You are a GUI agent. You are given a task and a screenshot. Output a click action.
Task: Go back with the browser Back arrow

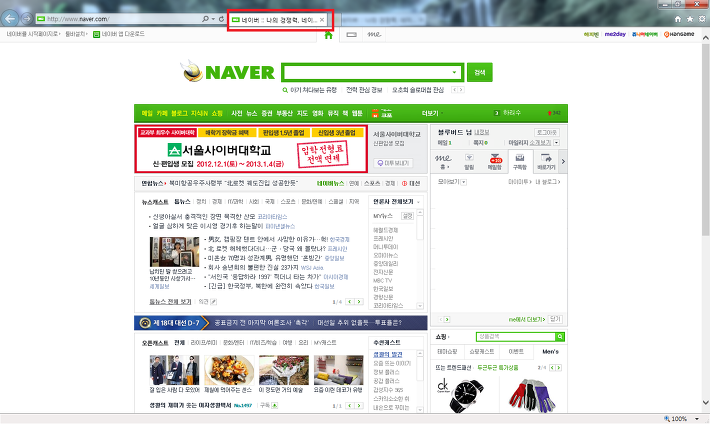point(10,19)
